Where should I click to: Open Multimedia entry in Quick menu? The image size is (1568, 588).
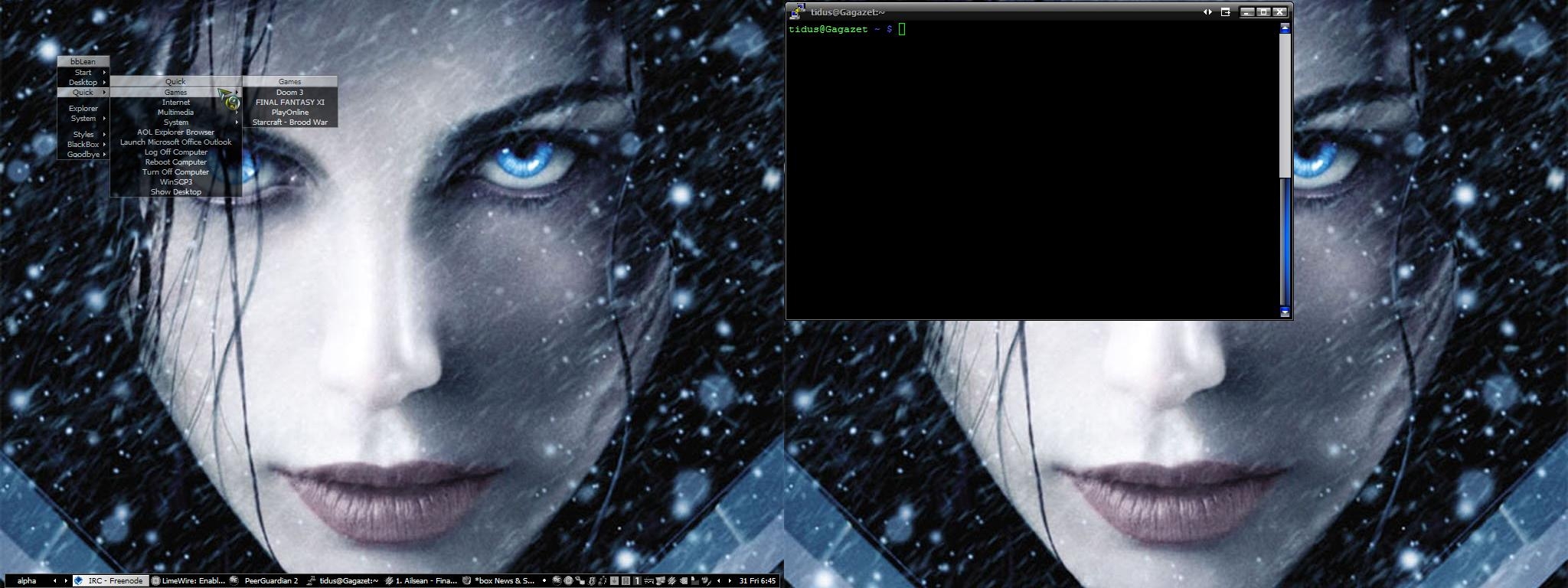(x=176, y=112)
